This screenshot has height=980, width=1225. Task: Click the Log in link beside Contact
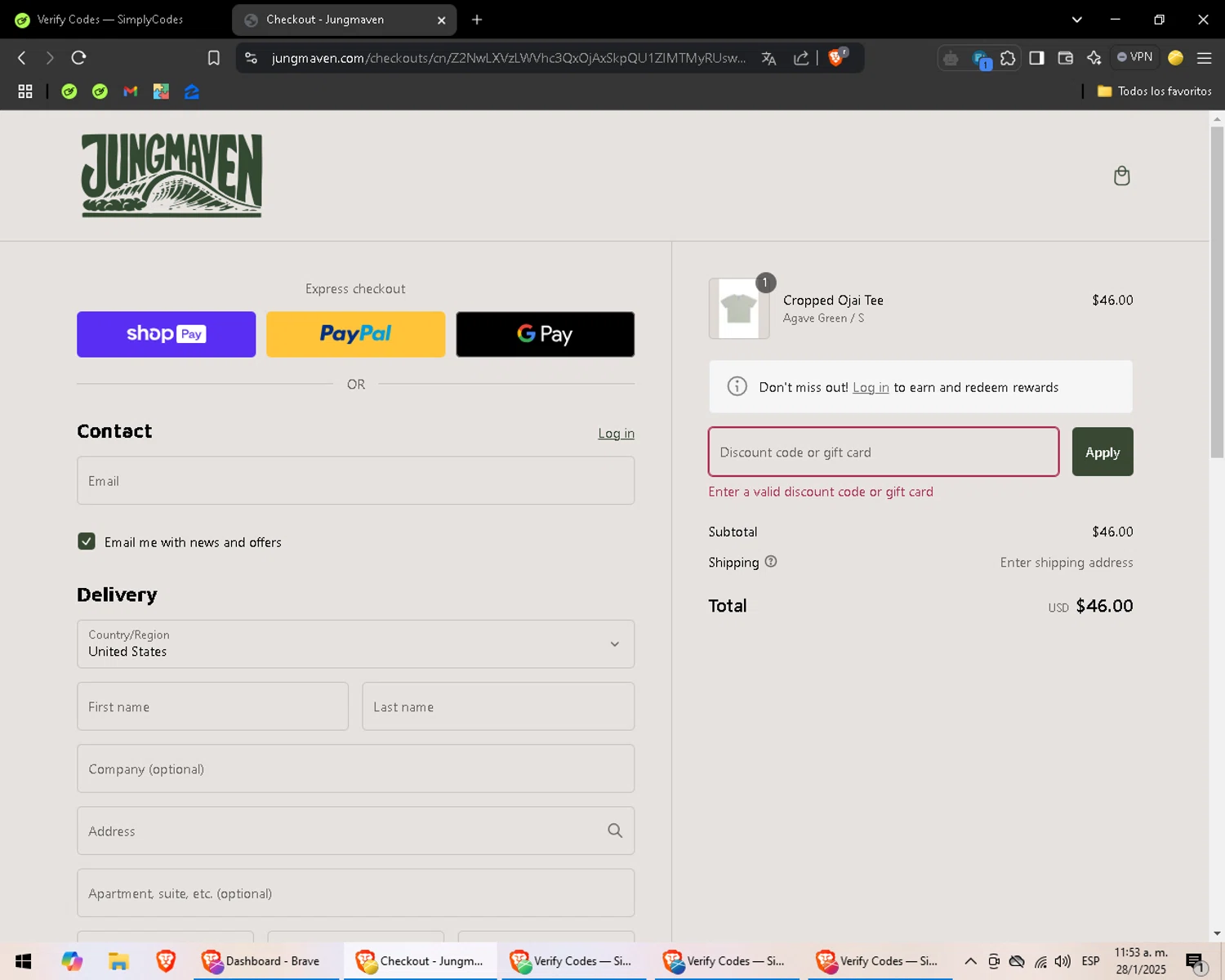[x=616, y=434]
